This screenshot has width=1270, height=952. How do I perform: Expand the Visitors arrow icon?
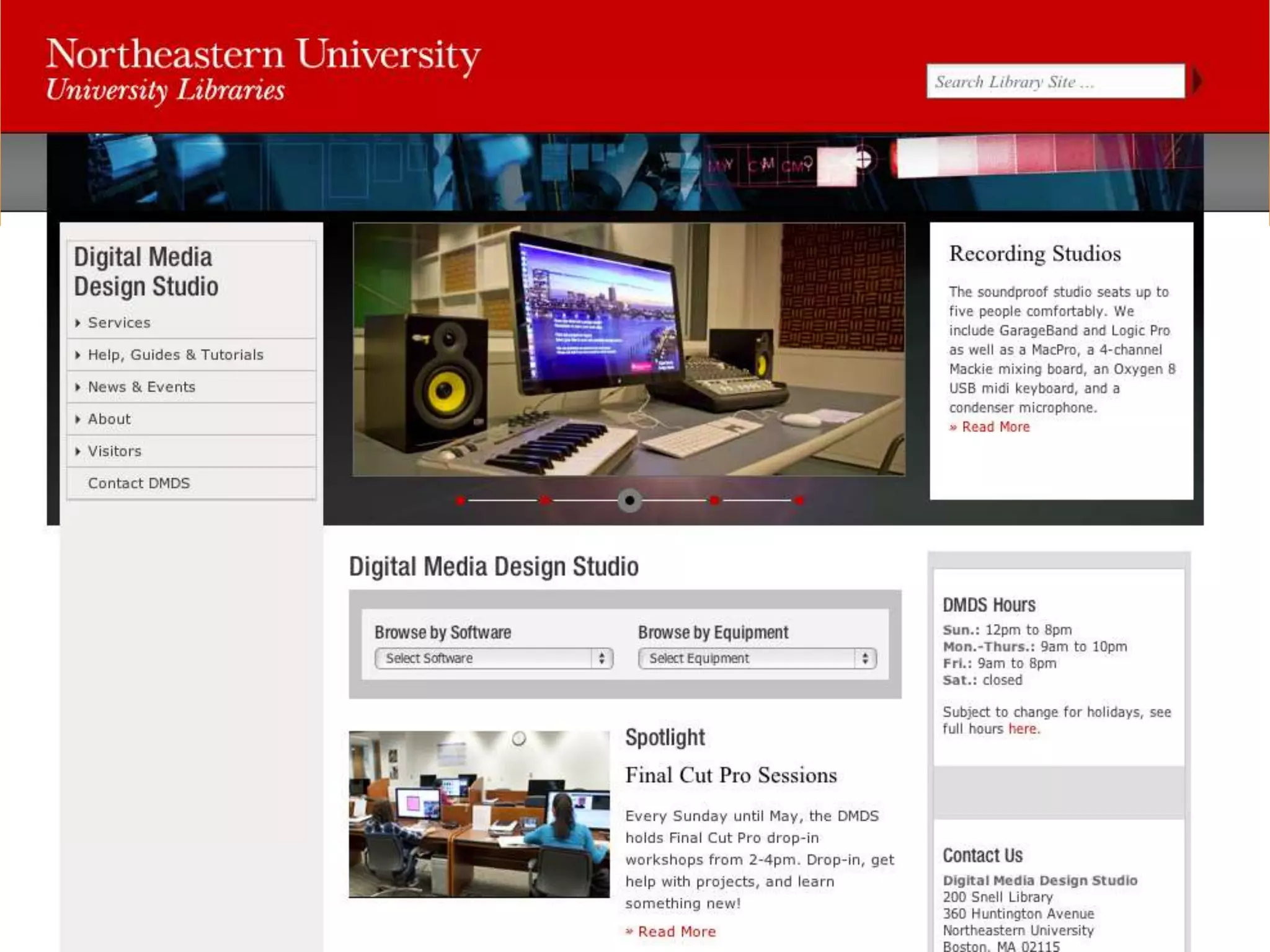tap(78, 452)
